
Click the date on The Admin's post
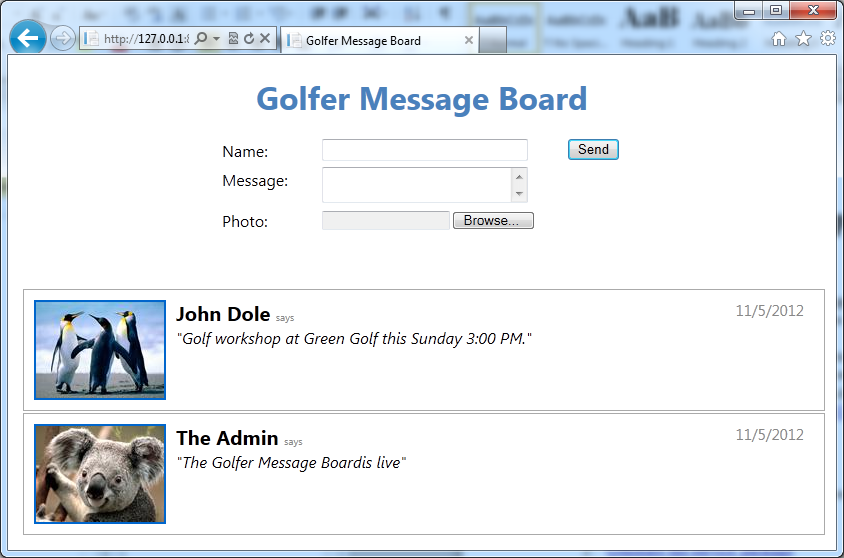(x=770, y=435)
